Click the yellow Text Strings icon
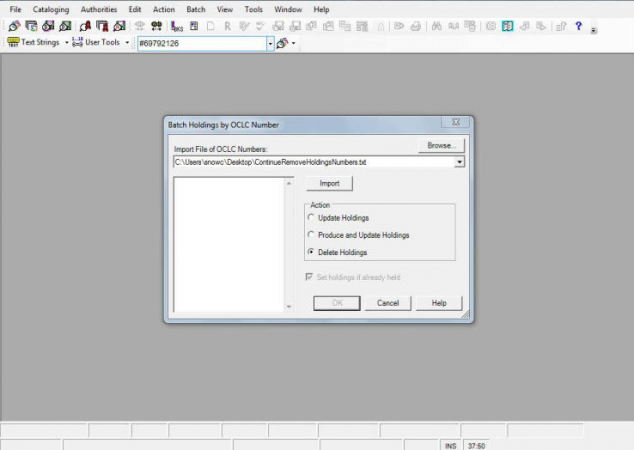The width and height of the screenshot is (634, 450). 13,42
